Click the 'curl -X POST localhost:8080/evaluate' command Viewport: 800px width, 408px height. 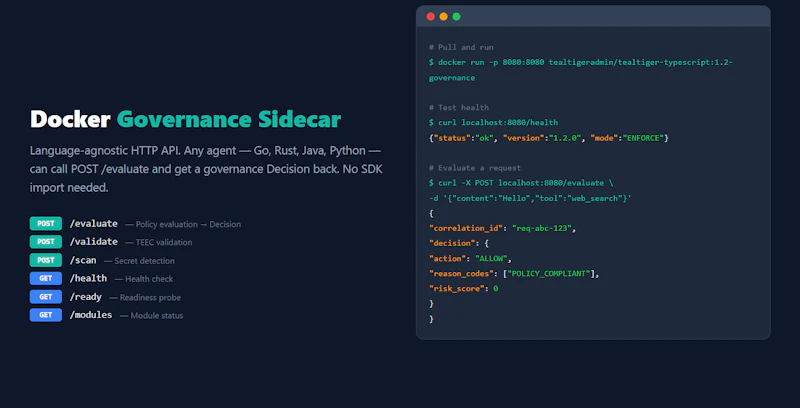tap(521, 183)
